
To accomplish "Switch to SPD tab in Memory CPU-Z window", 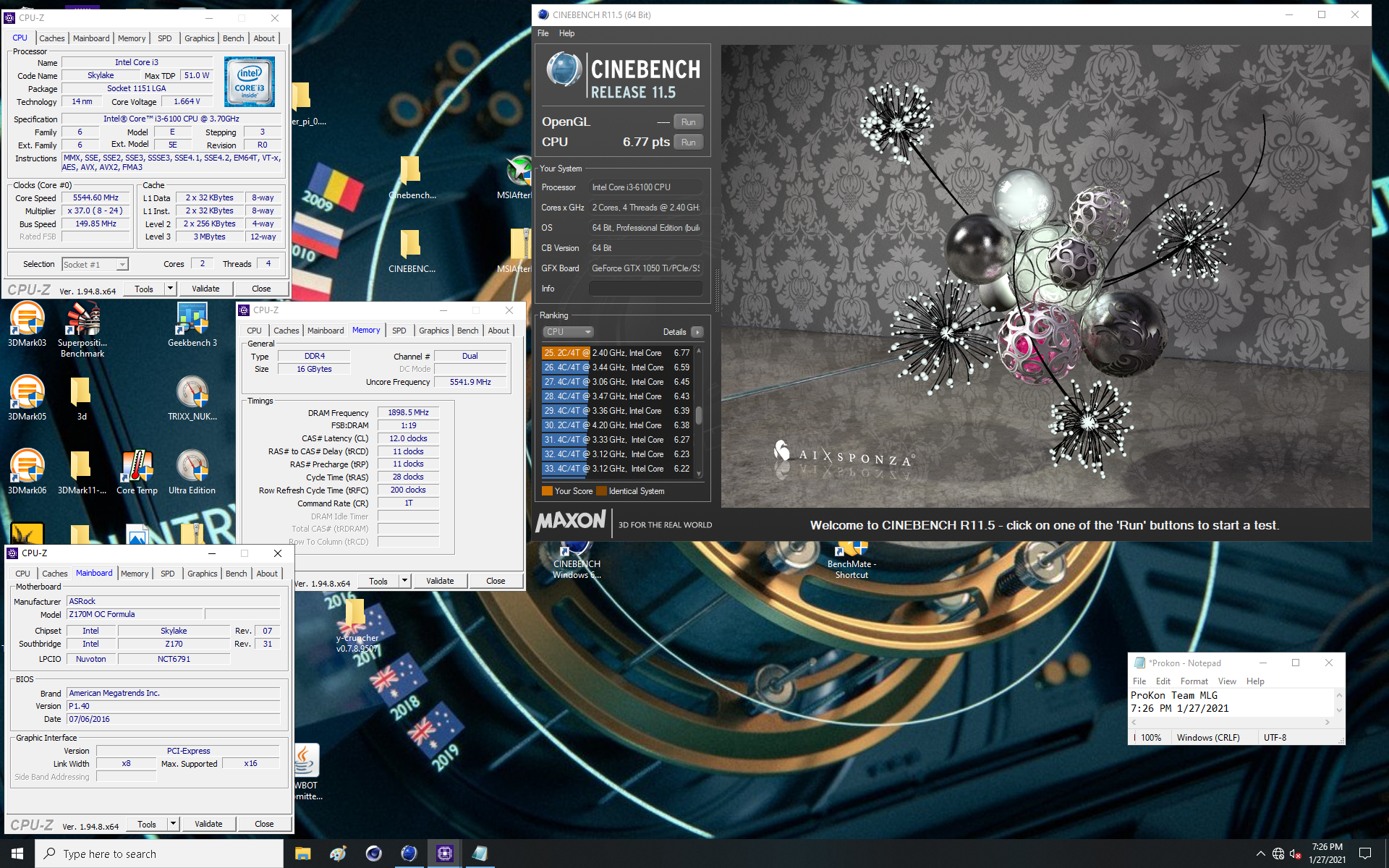I will 399,331.
